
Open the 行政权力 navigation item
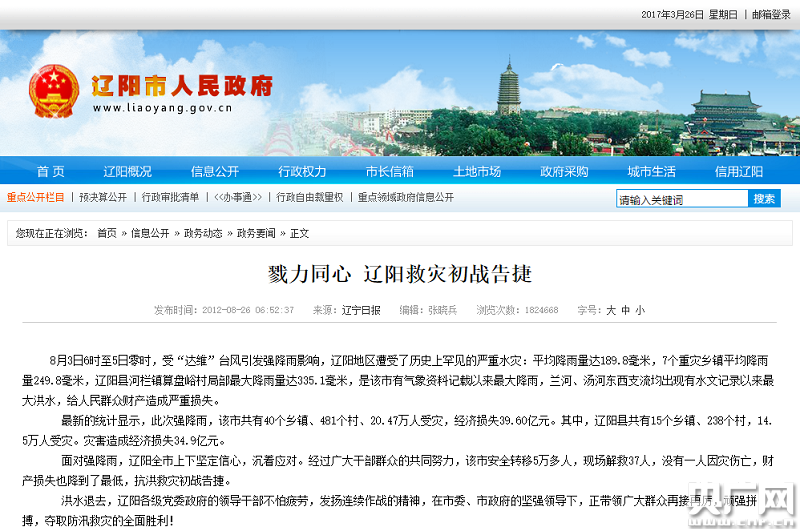302,171
